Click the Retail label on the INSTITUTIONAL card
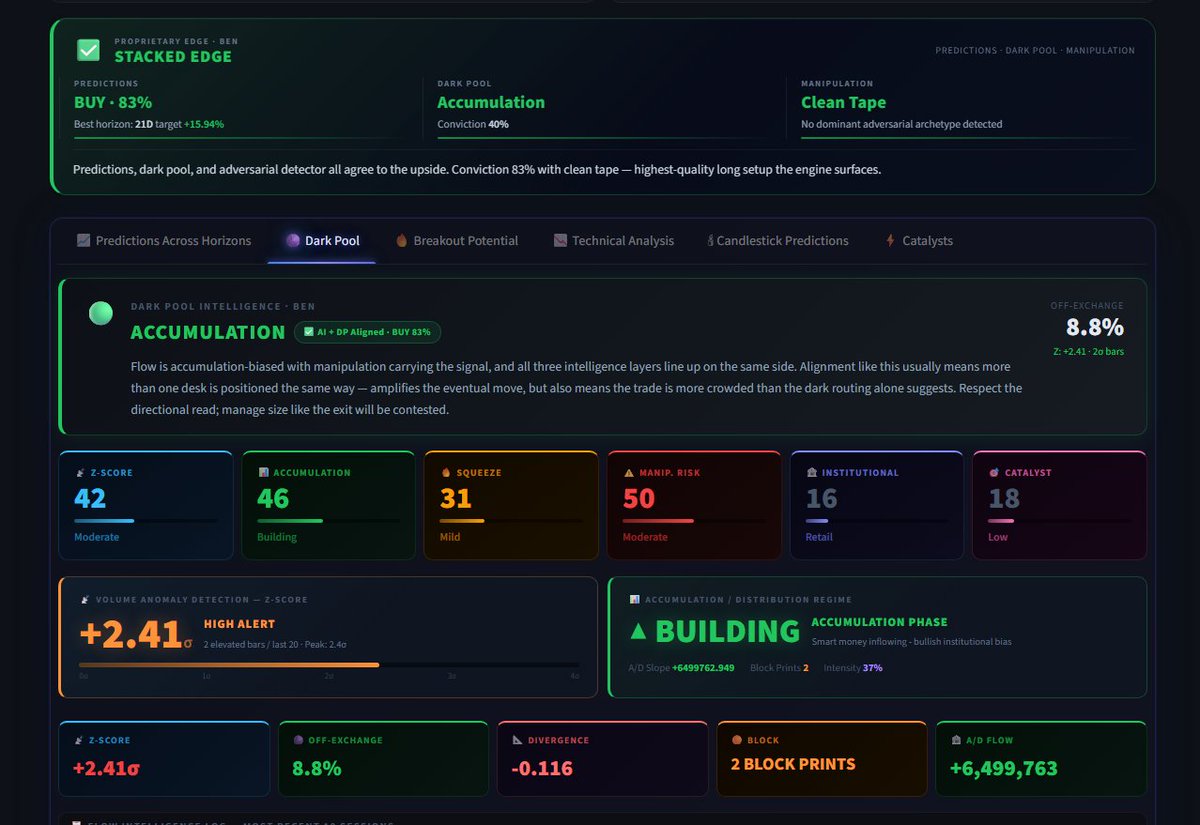The image size is (1200, 825). click(x=819, y=537)
